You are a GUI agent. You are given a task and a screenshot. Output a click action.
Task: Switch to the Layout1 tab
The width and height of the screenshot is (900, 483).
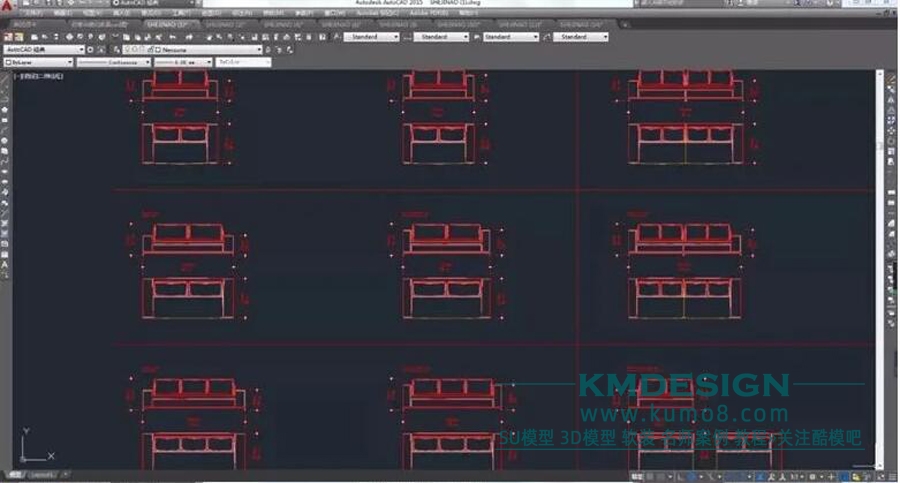point(42,474)
